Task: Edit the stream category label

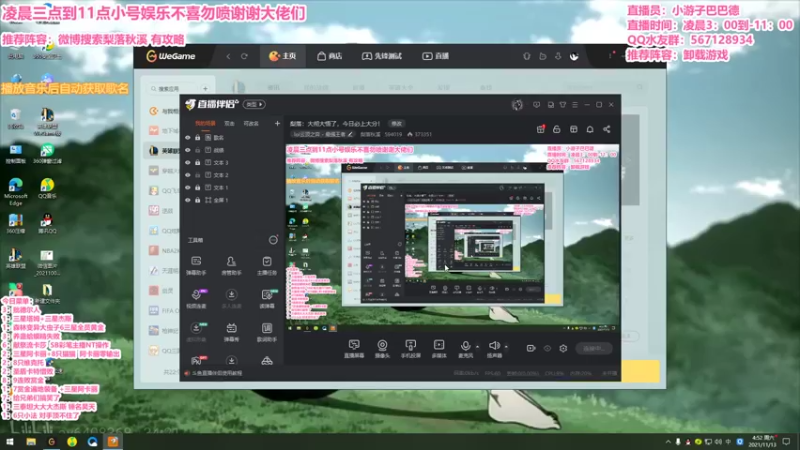Action: pos(322,134)
